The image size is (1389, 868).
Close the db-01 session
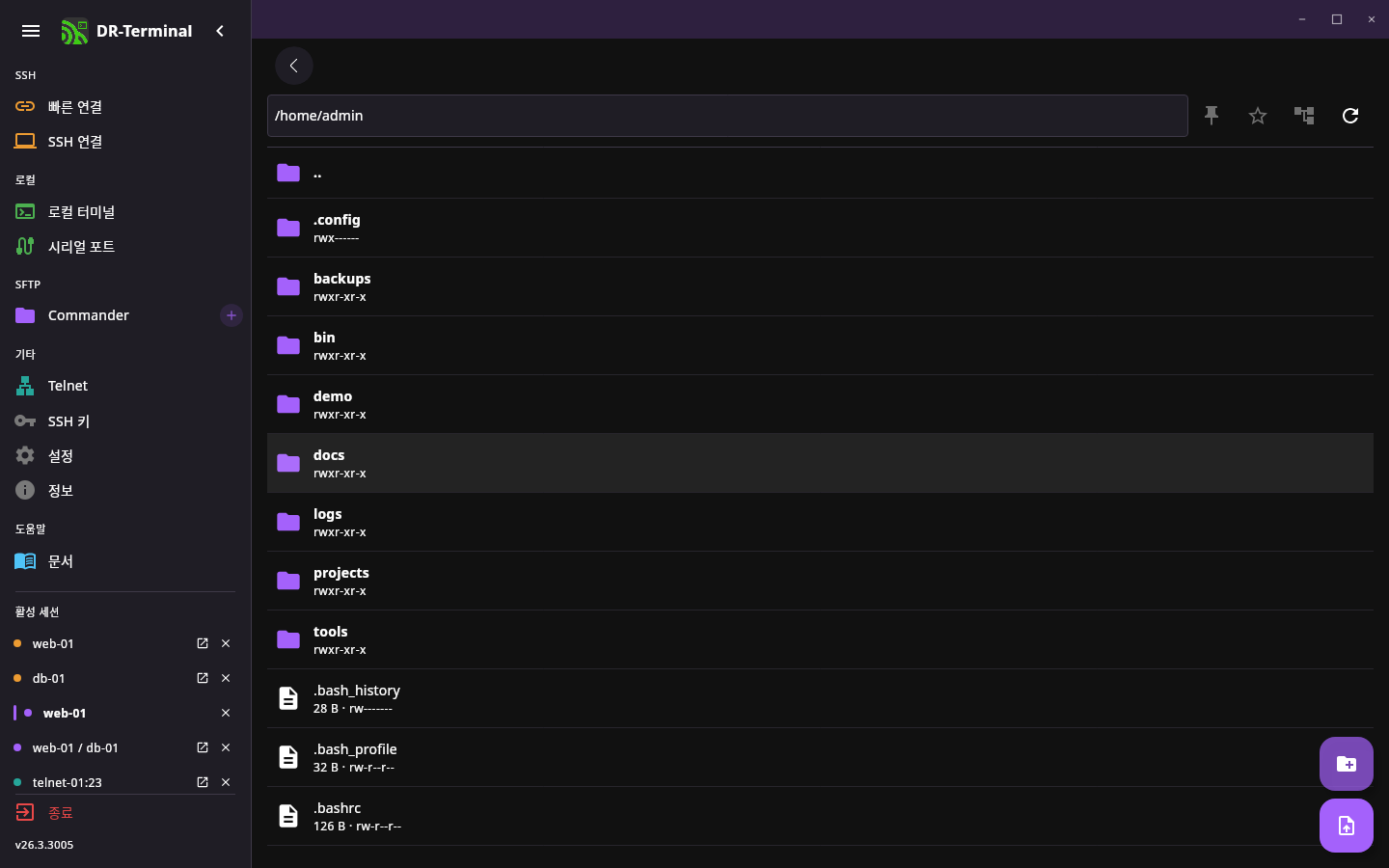[226, 678]
